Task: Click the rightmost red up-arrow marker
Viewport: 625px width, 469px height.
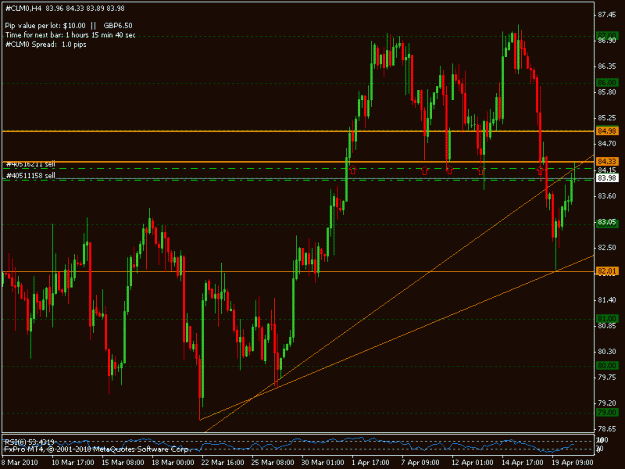Action: tap(540, 171)
